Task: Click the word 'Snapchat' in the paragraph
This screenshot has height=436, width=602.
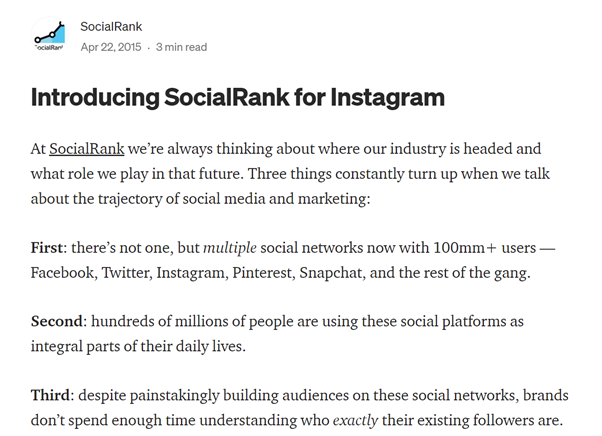Action: tap(331, 273)
